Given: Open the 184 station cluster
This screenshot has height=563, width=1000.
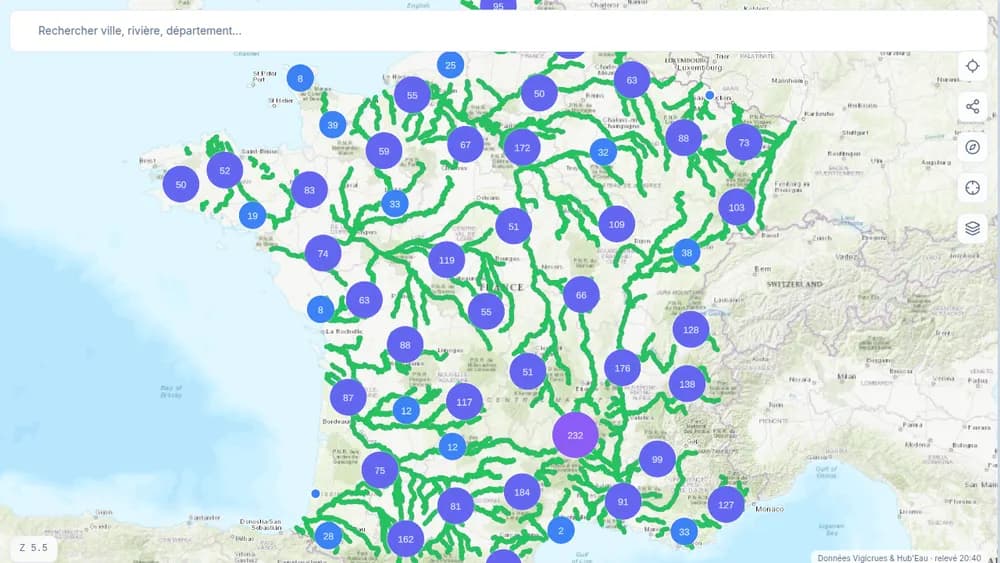Looking at the screenshot, I should [x=522, y=492].
